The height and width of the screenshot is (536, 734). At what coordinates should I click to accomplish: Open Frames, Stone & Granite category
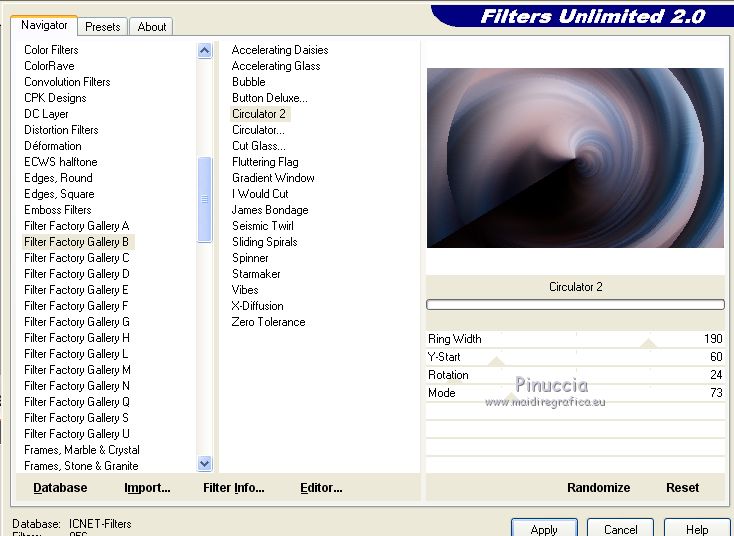81,465
